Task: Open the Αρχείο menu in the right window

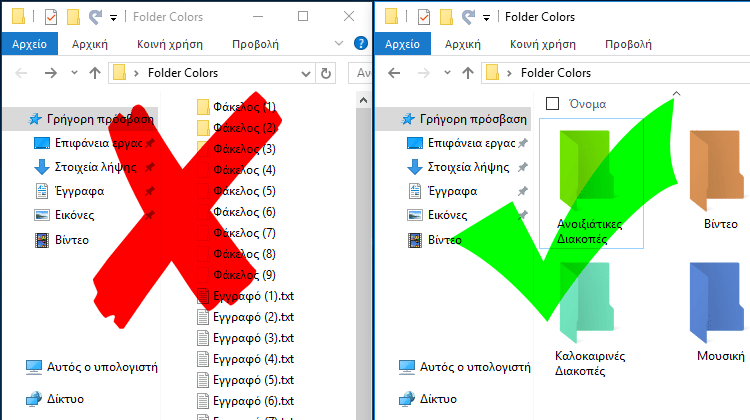Action: click(402, 44)
